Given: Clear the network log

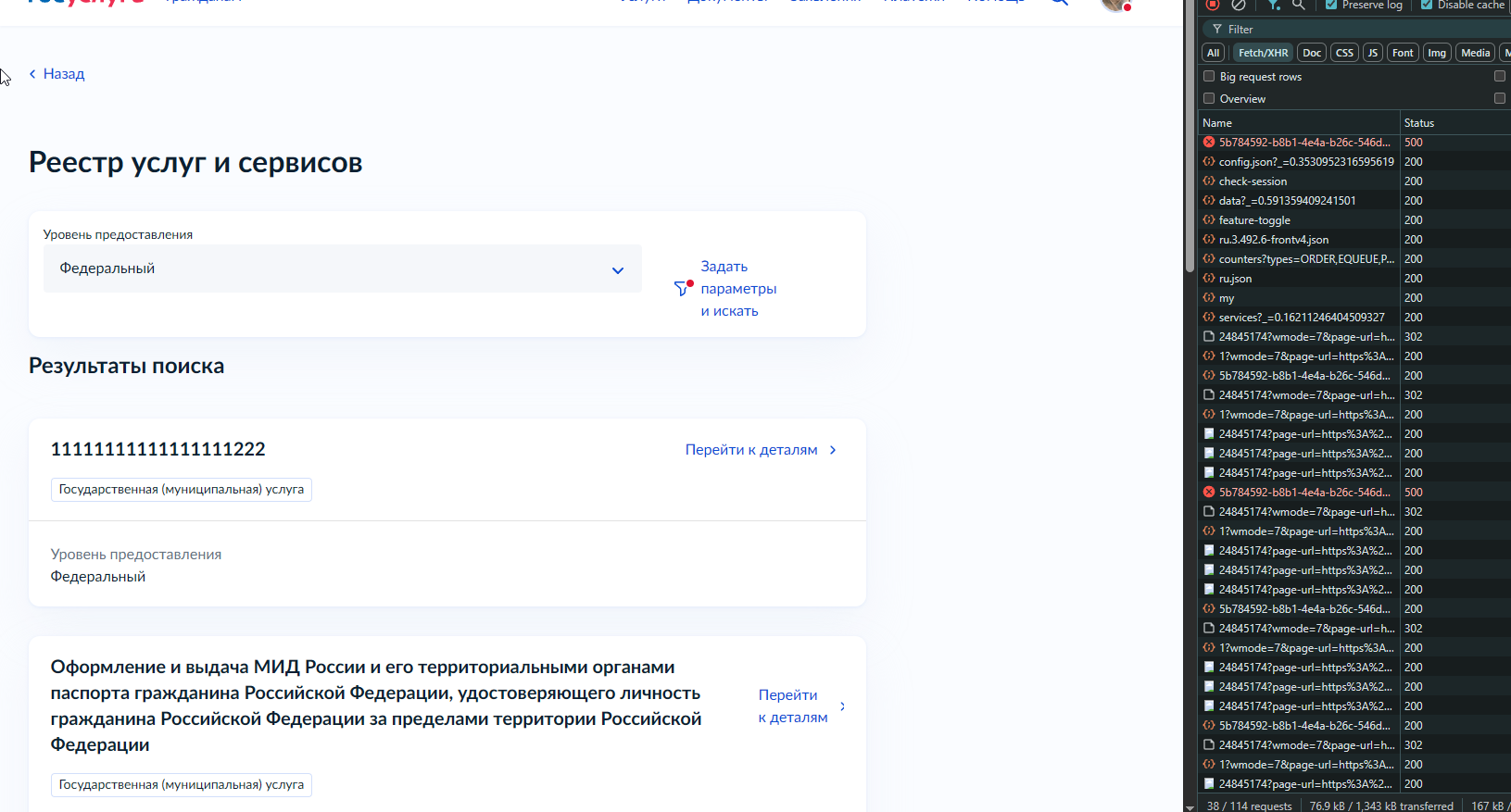Looking at the screenshot, I should point(1239,5).
